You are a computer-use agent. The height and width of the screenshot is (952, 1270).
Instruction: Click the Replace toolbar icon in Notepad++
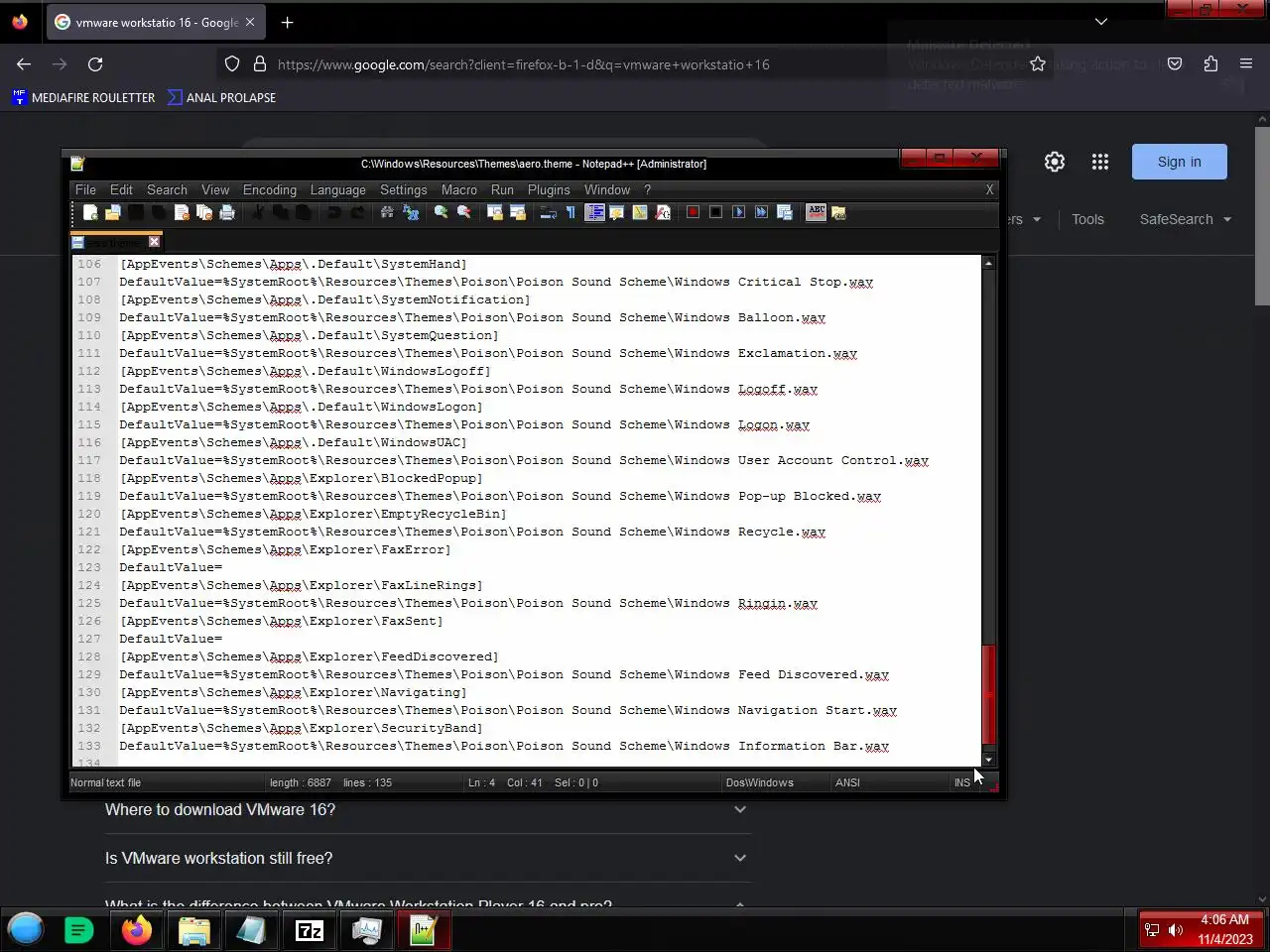coord(410,212)
